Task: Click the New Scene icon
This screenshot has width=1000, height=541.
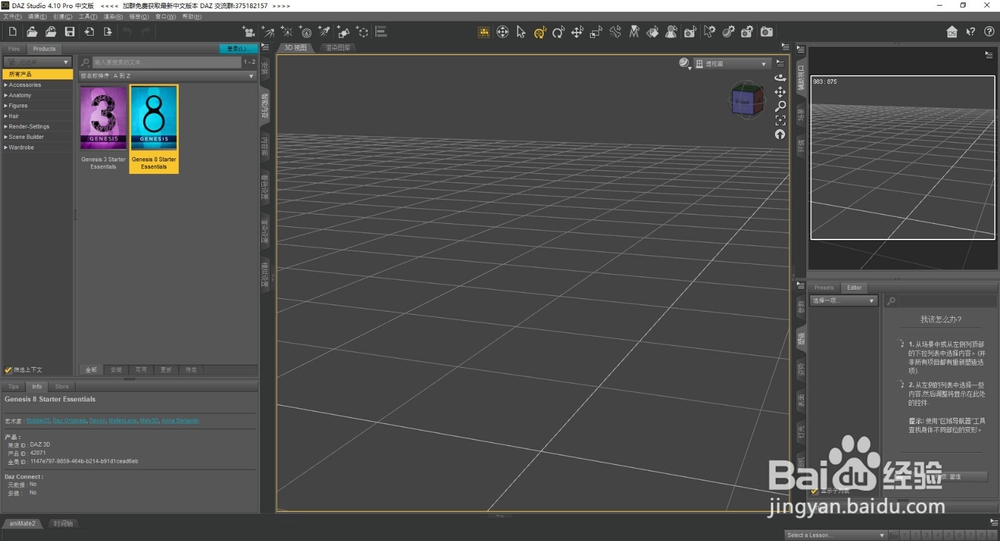Action: [13, 32]
